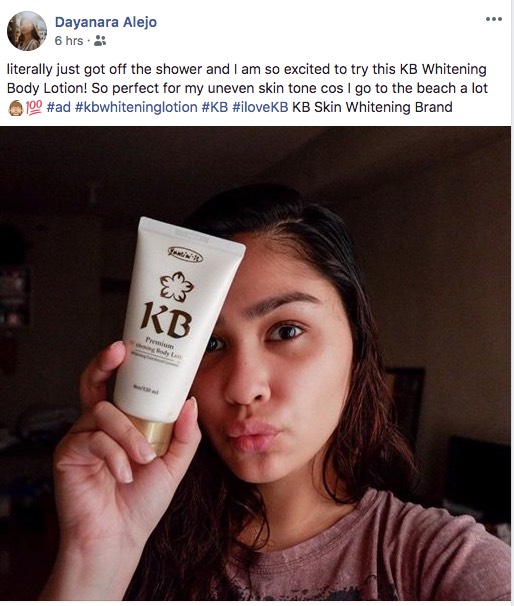The image size is (514, 606).
Task: Open the Dayanara Alejo profile name link
Action: 106,22
